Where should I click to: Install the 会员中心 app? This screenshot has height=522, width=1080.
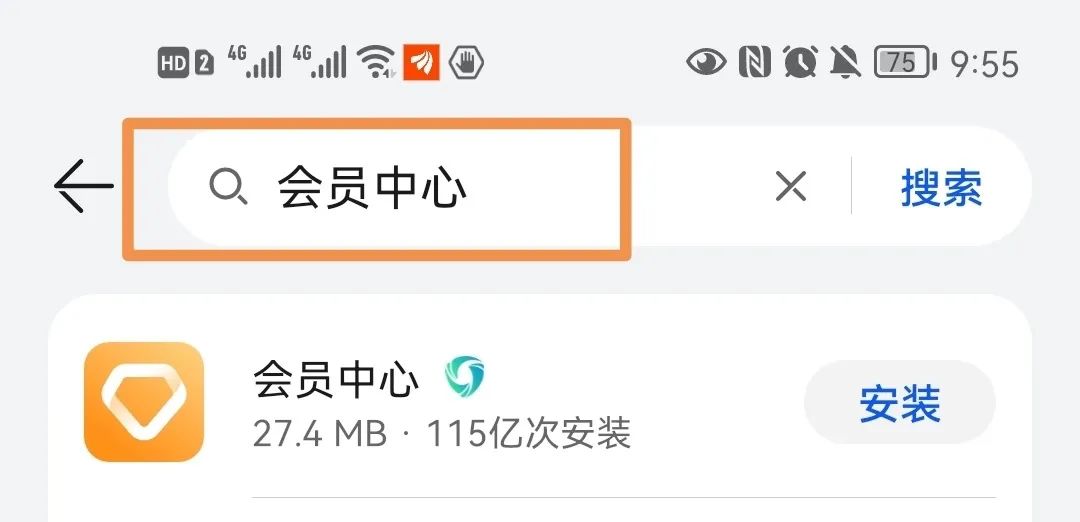tap(900, 403)
